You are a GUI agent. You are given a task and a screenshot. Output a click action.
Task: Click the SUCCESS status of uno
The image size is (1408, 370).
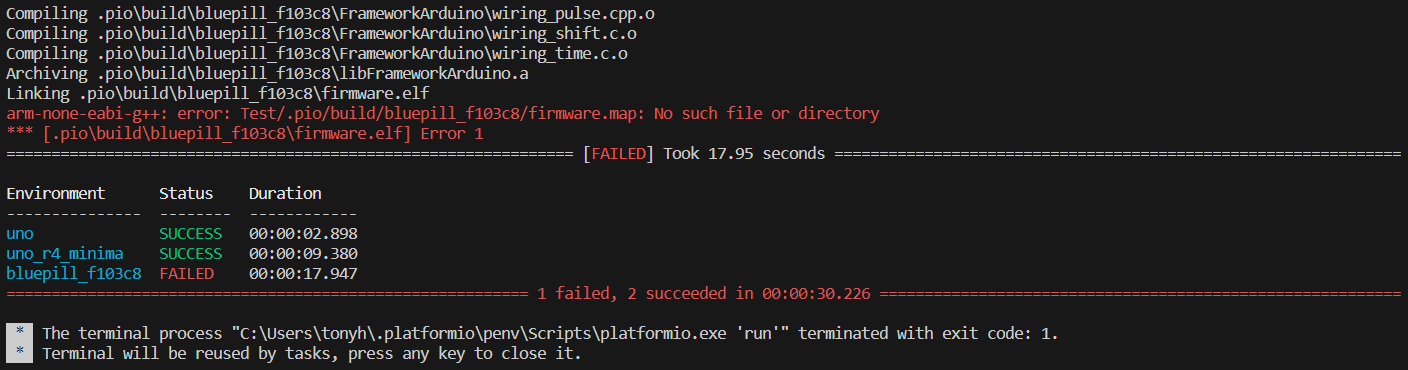tap(191, 234)
